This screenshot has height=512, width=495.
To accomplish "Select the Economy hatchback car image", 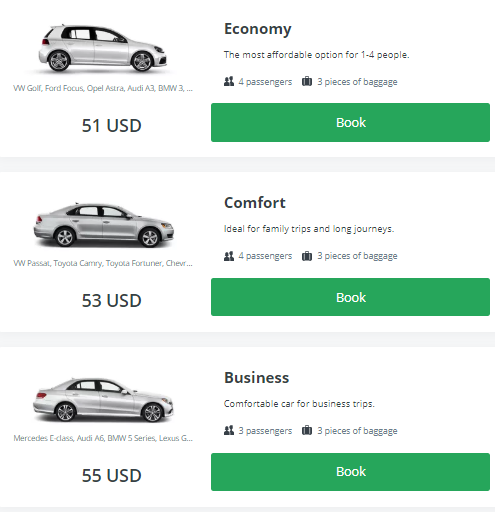I will pos(102,48).
